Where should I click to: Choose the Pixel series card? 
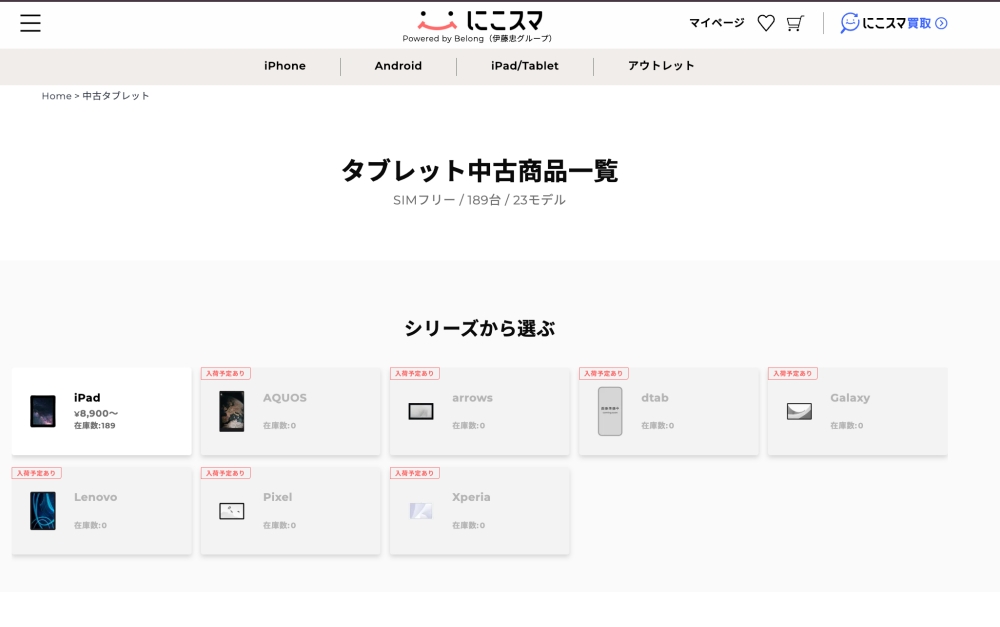290,510
